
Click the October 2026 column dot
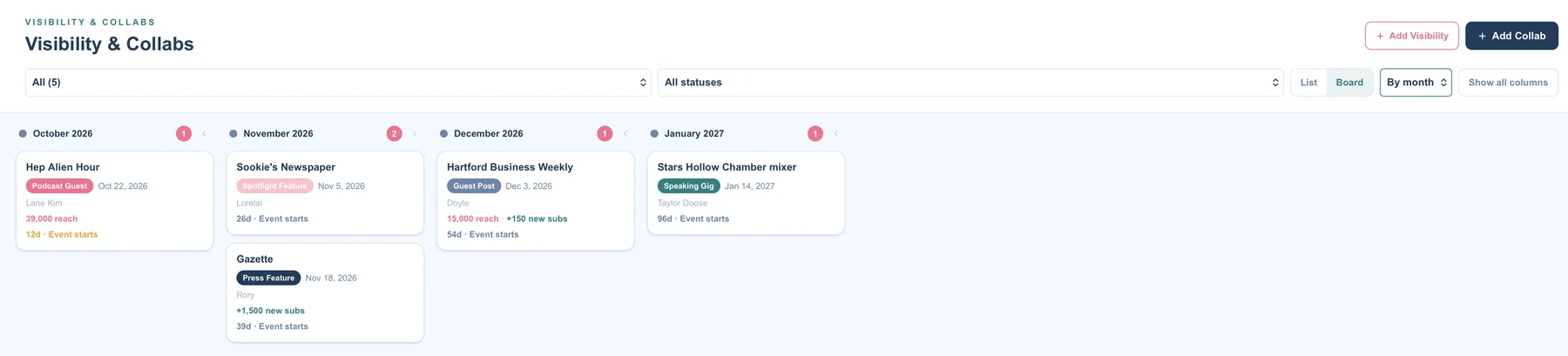tap(23, 134)
